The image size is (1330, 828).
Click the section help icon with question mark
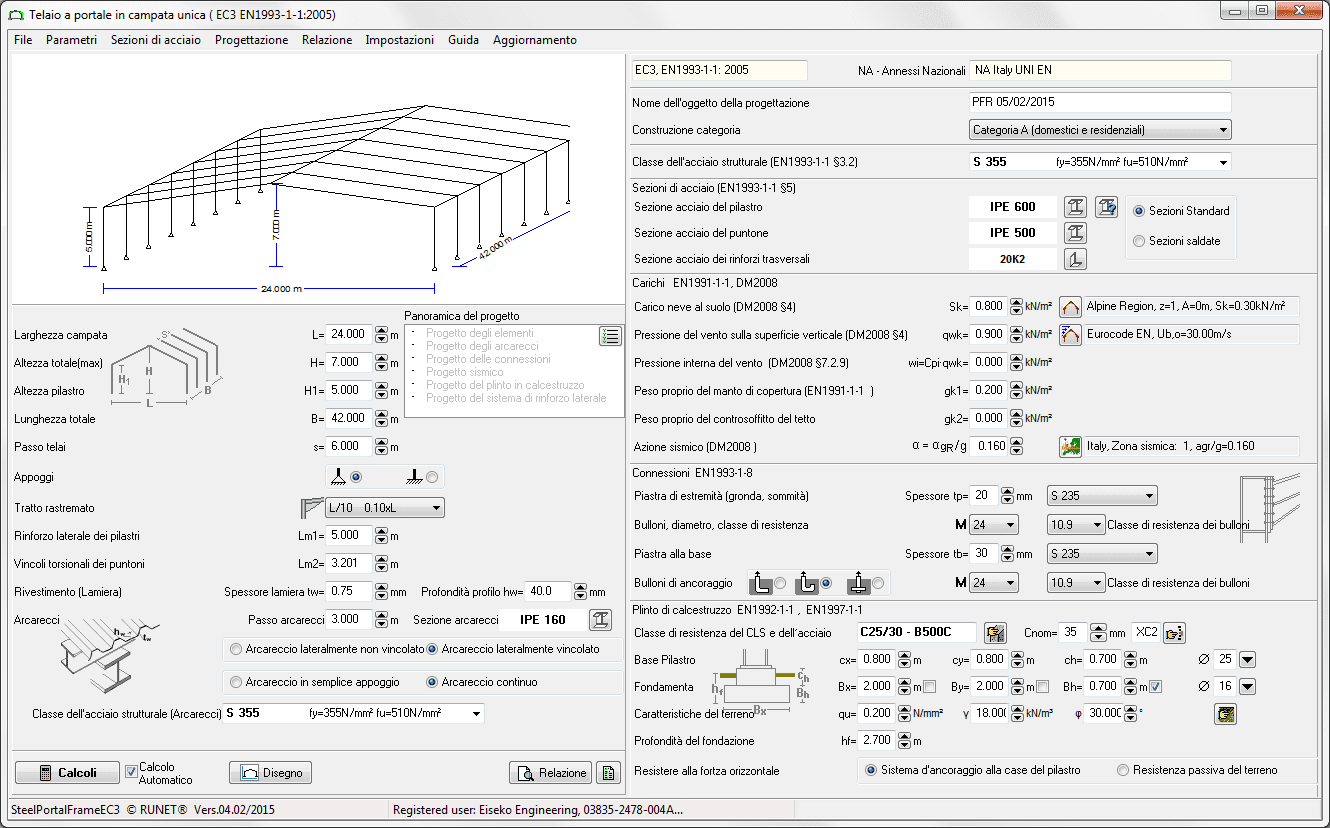(x=1107, y=207)
